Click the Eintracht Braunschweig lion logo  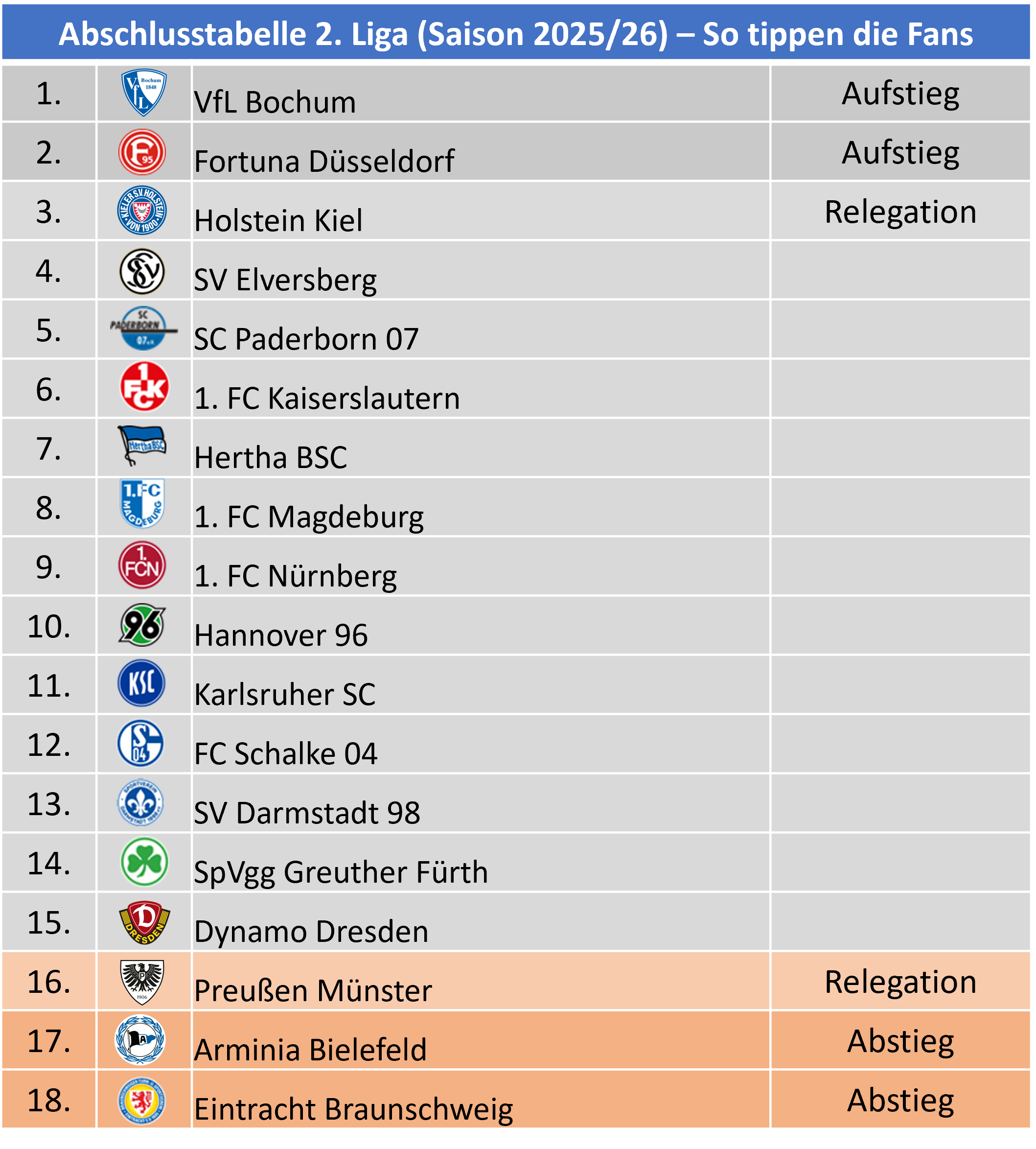141,1101
